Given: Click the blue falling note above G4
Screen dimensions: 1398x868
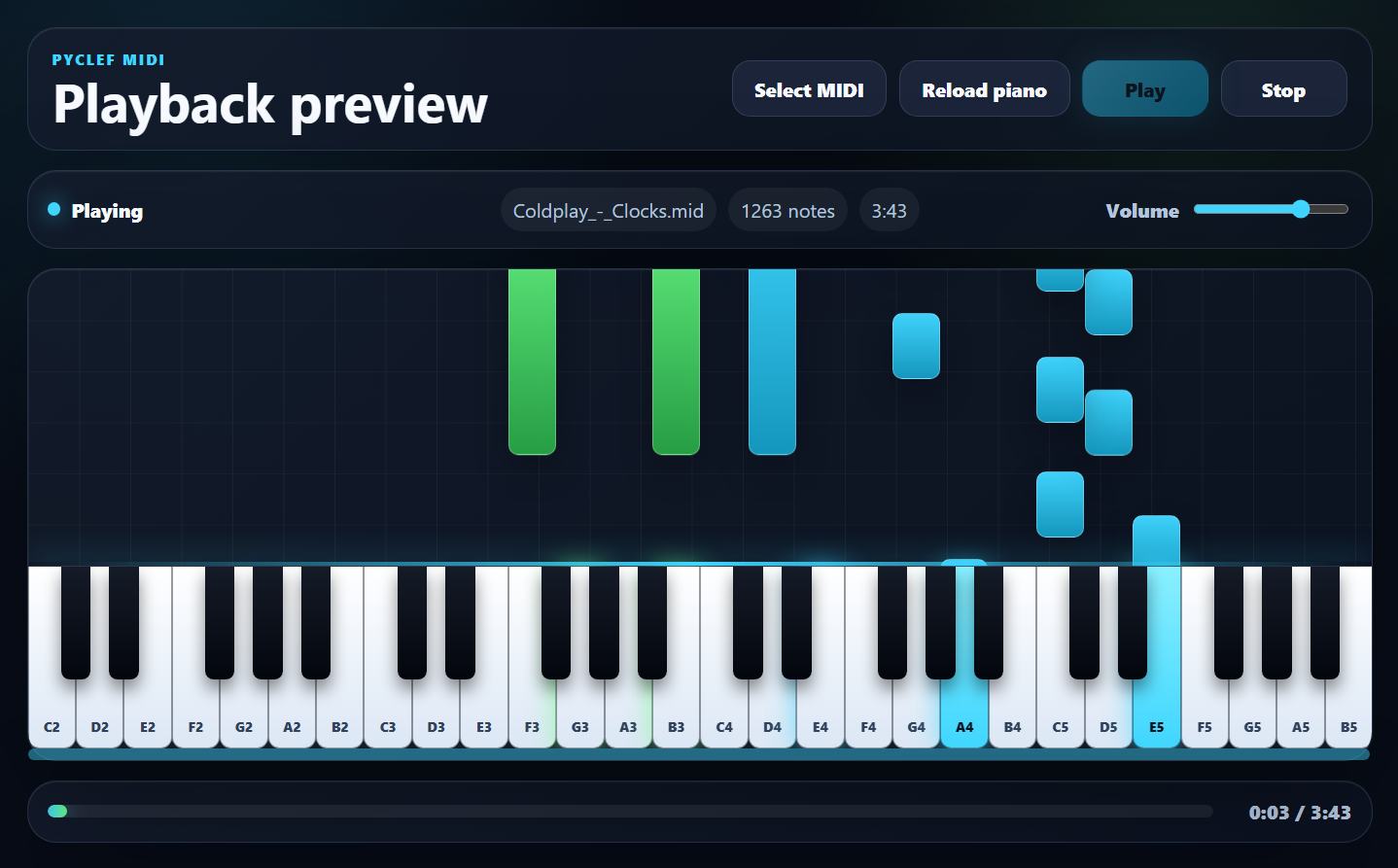Looking at the screenshot, I should click(916, 346).
